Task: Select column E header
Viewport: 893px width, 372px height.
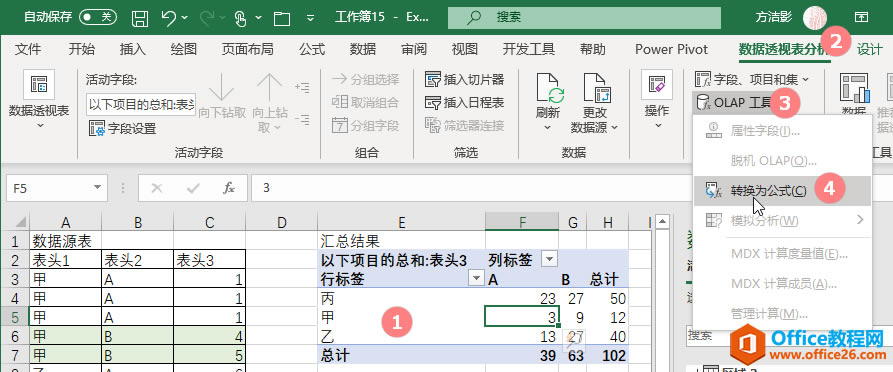Action: (402, 222)
